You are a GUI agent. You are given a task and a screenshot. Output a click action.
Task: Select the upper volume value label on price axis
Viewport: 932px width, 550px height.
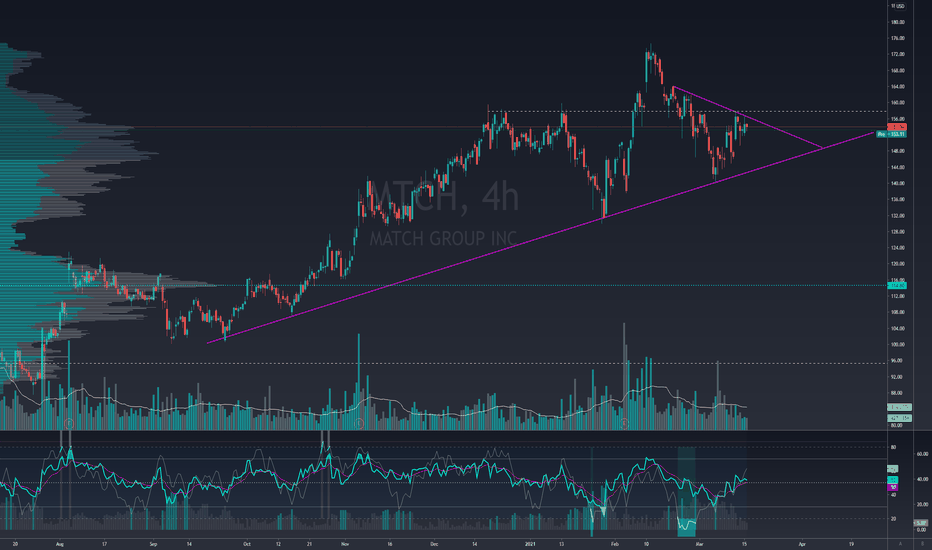(x=899, y=407)
